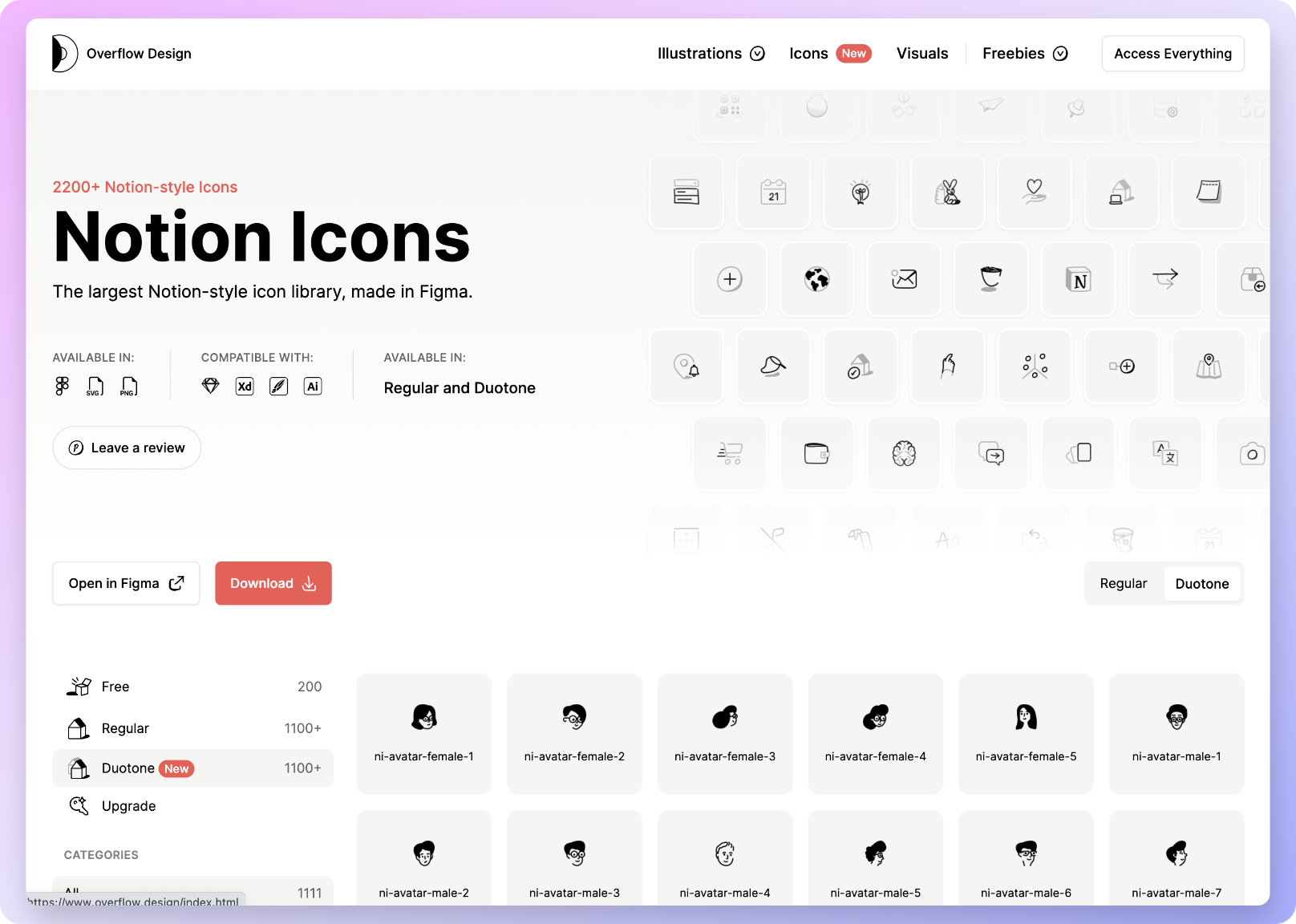Click the Adobe Xd icon

point(245,387)
